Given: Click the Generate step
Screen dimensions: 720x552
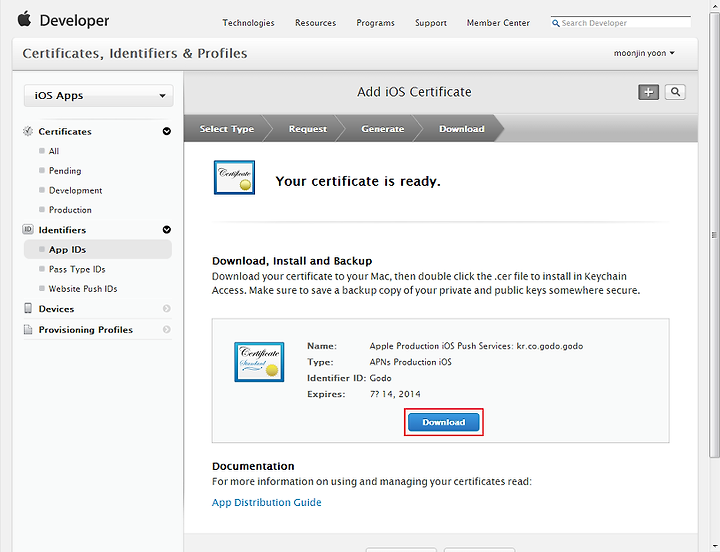Looking at the screenshot, I should click(382, 129).
